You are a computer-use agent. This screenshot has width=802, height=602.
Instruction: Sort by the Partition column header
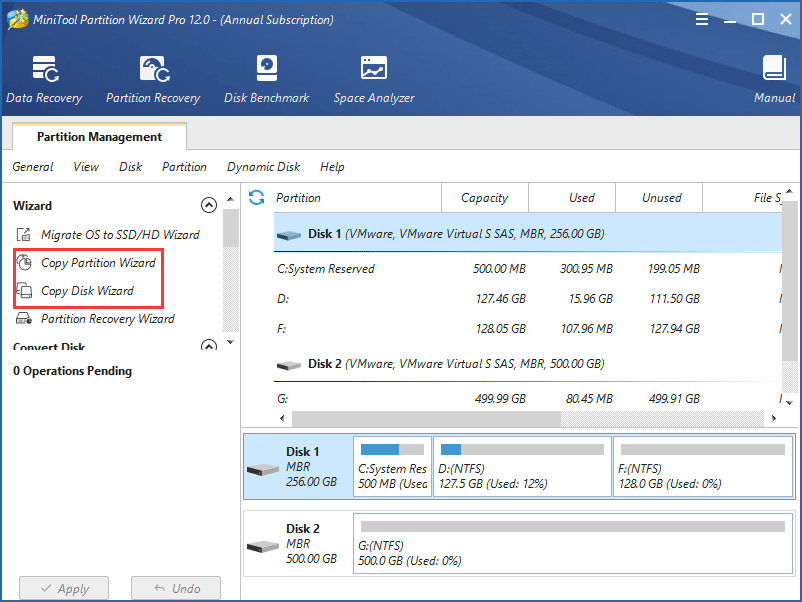point(357,197)
